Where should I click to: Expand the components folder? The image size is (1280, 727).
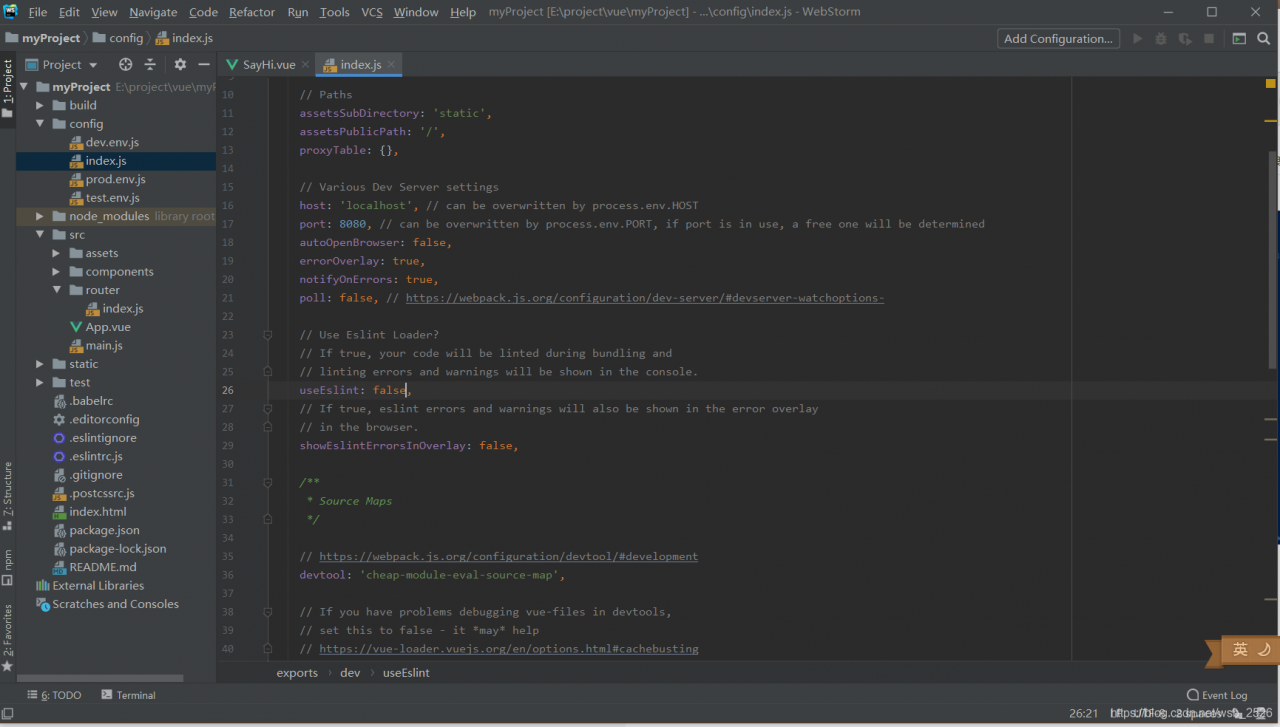(x=57, y=272)
